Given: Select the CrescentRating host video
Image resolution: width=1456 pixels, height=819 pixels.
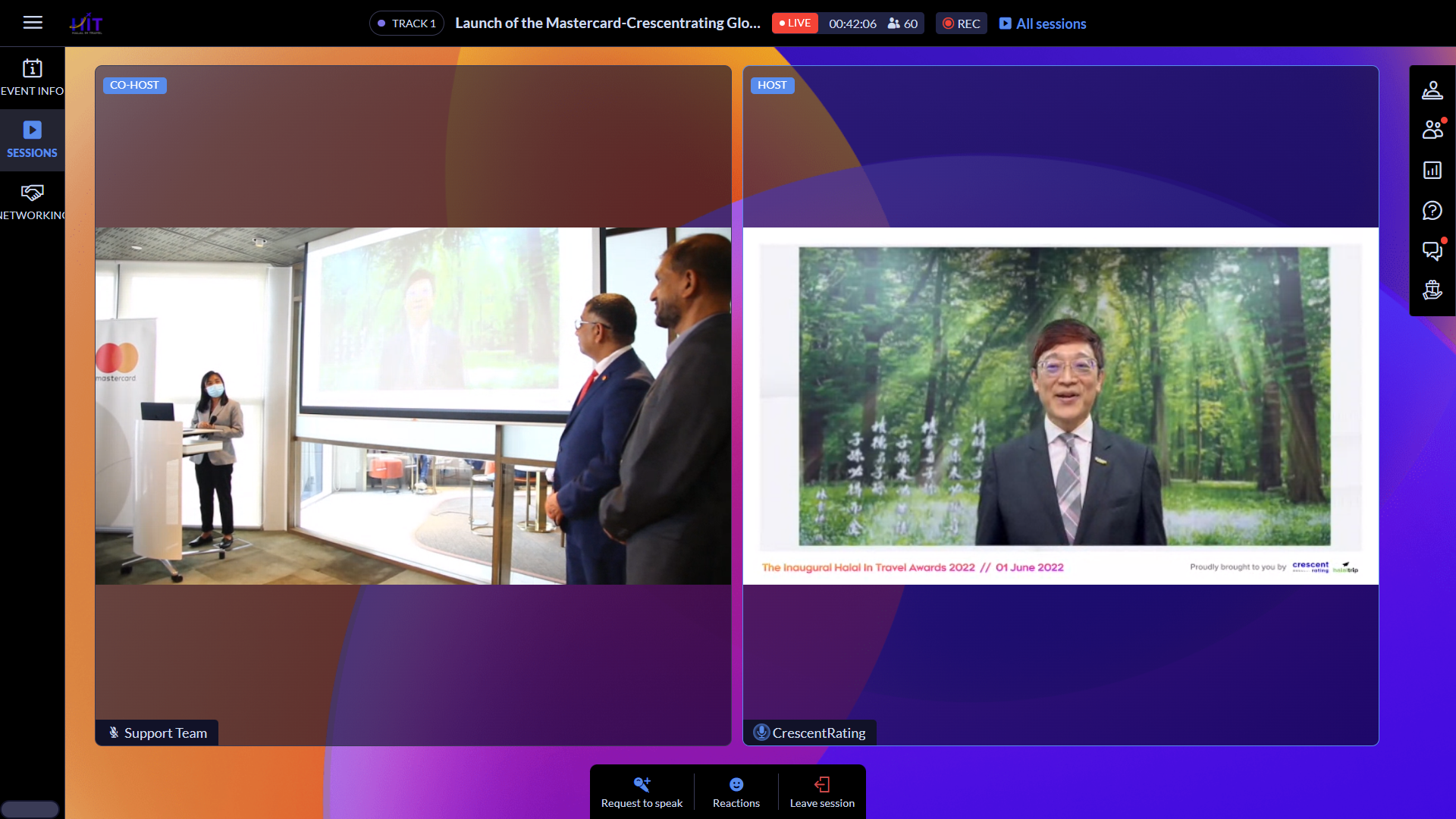Looking at the screenshot, I should [1060, 406].
